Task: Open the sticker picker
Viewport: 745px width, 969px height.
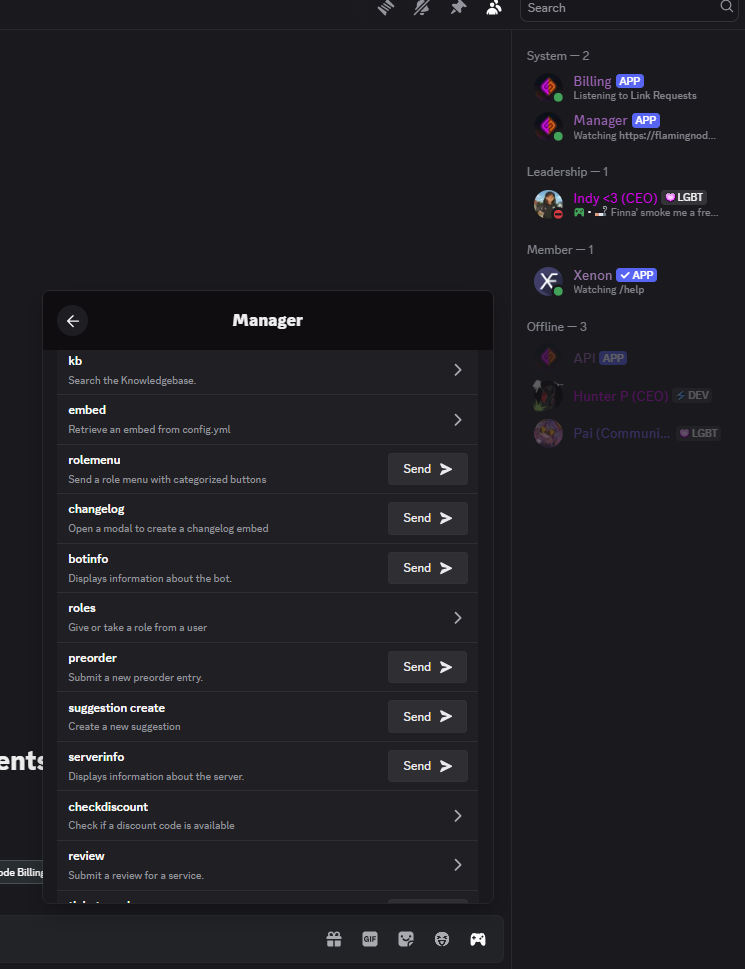Action: pyautogui.click(x=406, y=939)
